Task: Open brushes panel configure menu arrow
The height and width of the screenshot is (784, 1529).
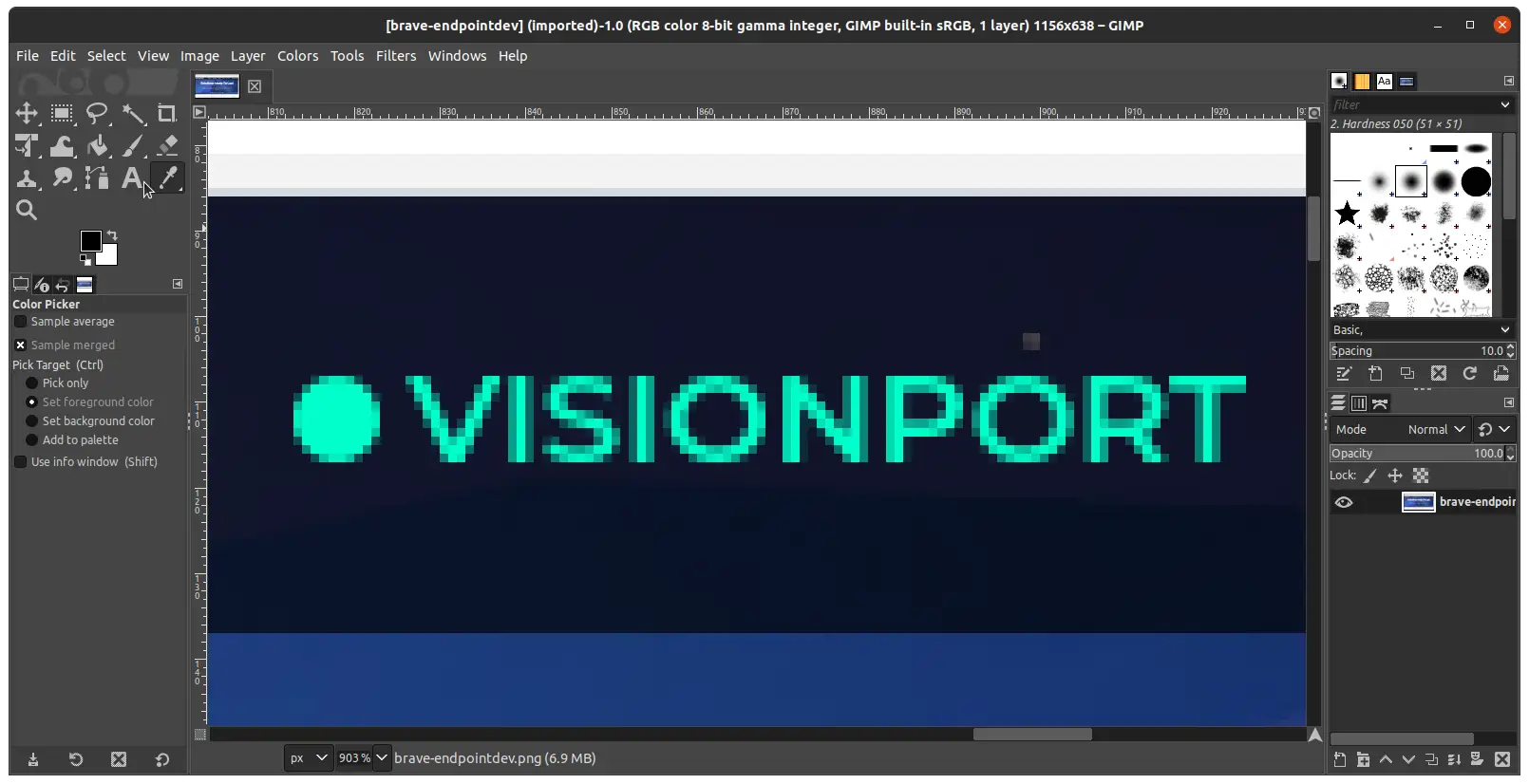Action: coord(1509,81)
